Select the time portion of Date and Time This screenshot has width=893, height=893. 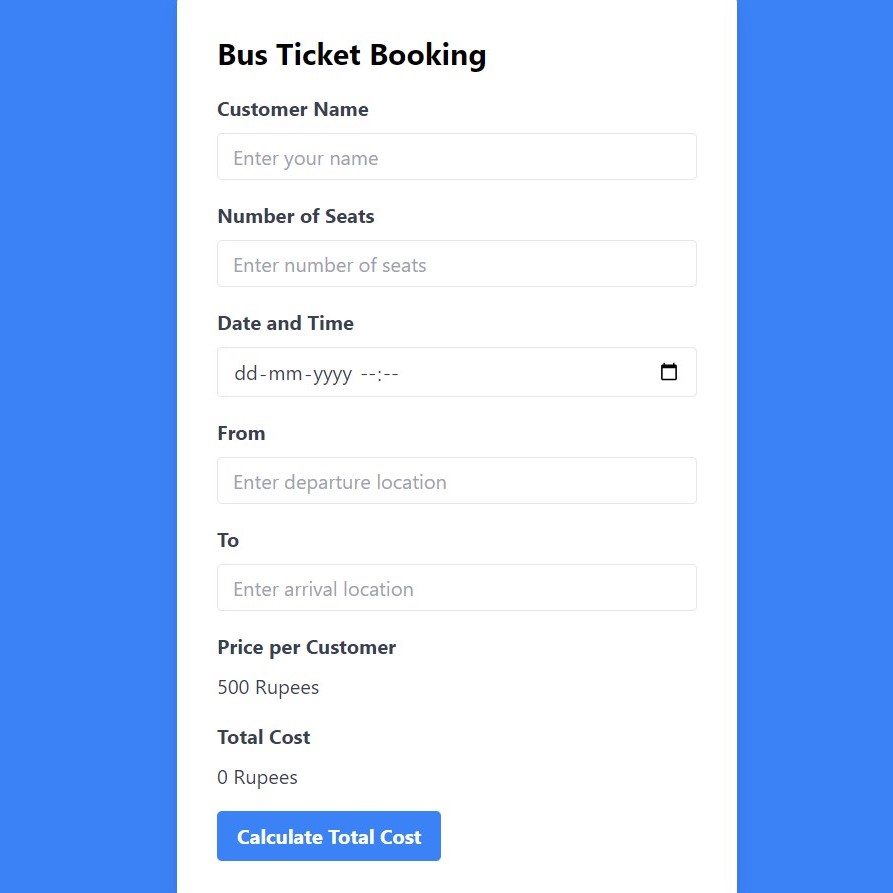tap(380, 373)
